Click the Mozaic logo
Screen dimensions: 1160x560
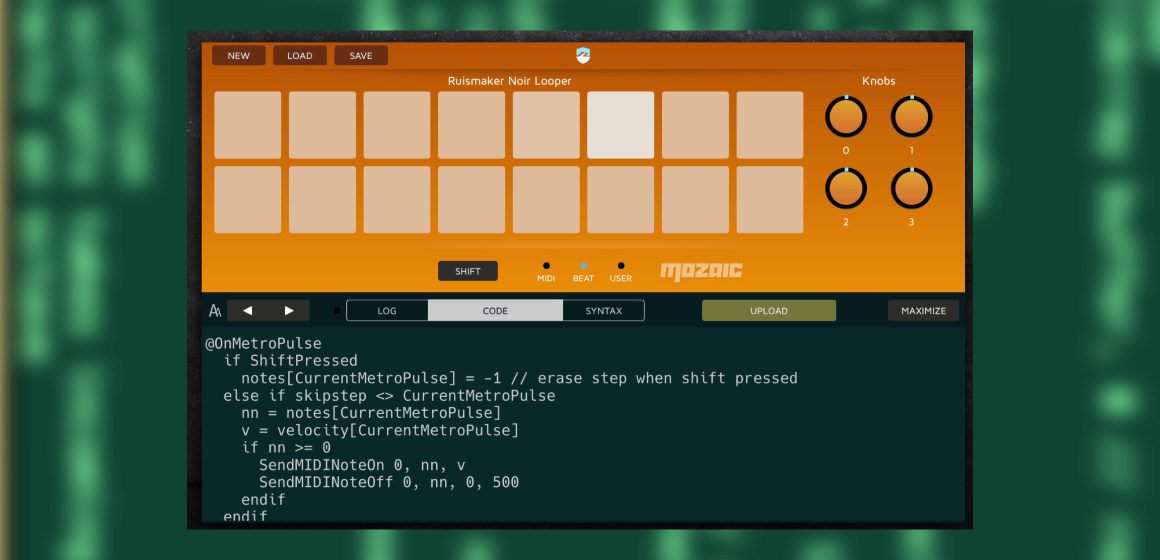[x=701, y=271]
